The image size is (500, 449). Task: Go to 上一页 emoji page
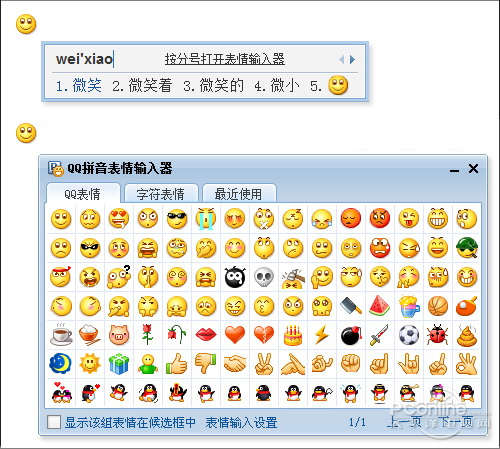tap(404, 422)
